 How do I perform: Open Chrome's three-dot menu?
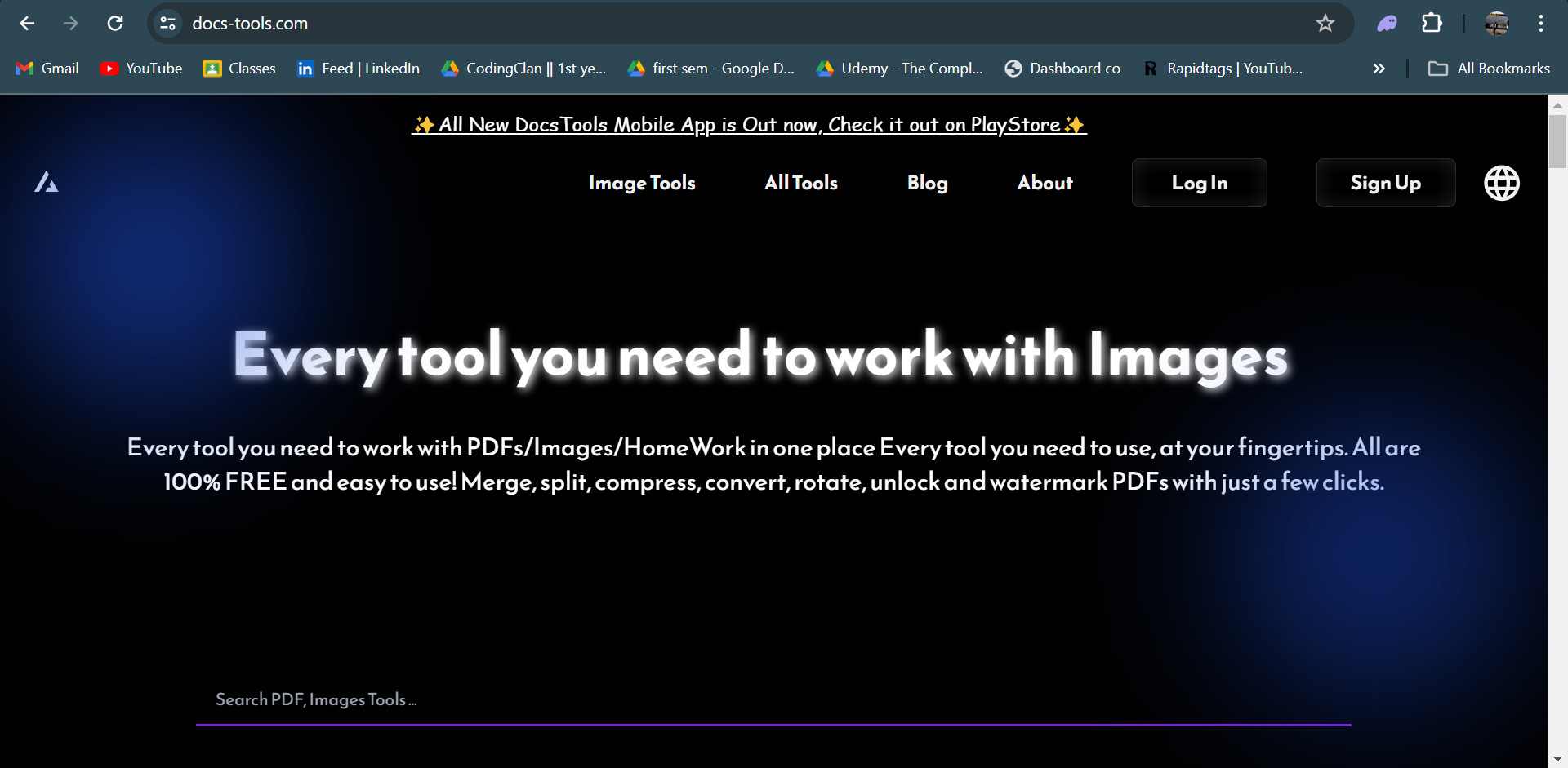point(1541,24)
